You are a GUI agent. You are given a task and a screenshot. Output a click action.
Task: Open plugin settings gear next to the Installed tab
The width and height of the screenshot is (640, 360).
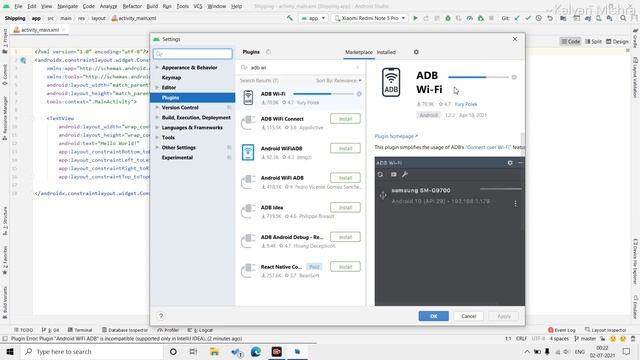pyautogui.click(x=416, y=52)
